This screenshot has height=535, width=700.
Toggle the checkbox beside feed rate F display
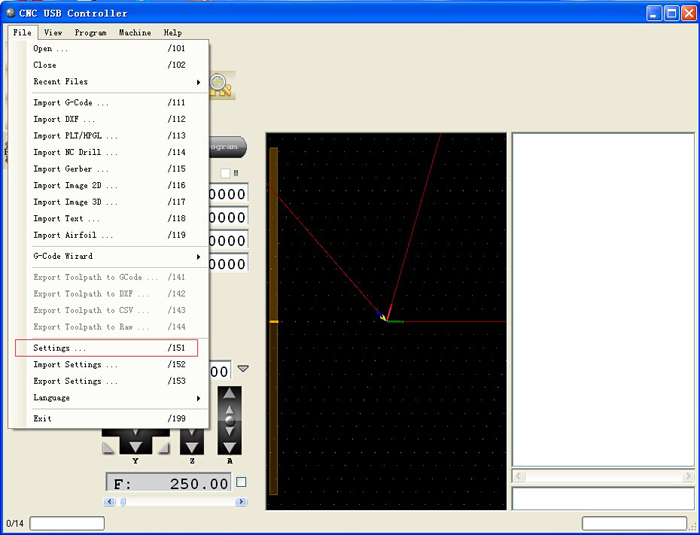pyautogui.click(x=241, y=482)
